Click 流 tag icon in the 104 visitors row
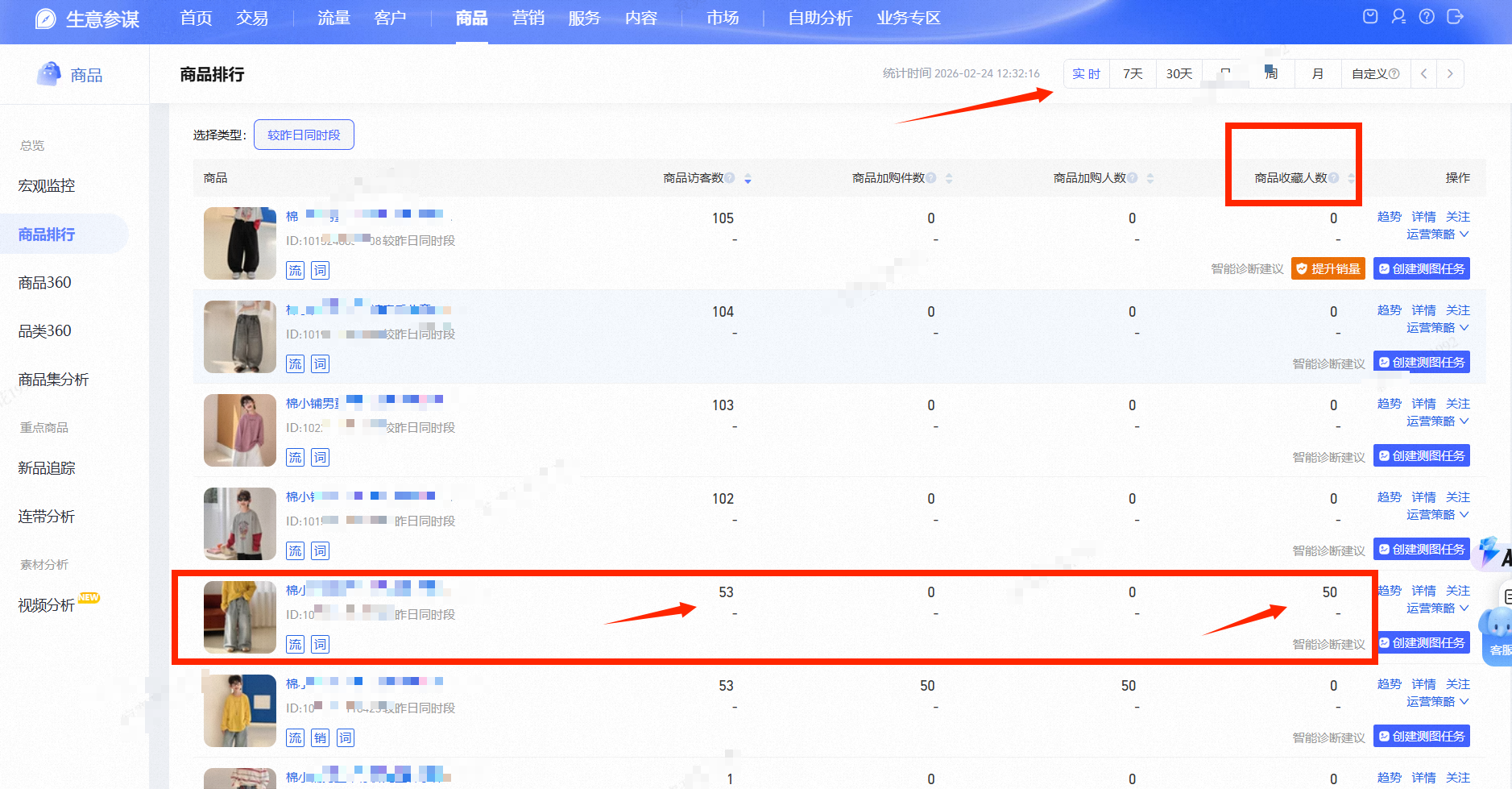Image resolution: width=1512 pixels, height=789 pixels. 296,363
